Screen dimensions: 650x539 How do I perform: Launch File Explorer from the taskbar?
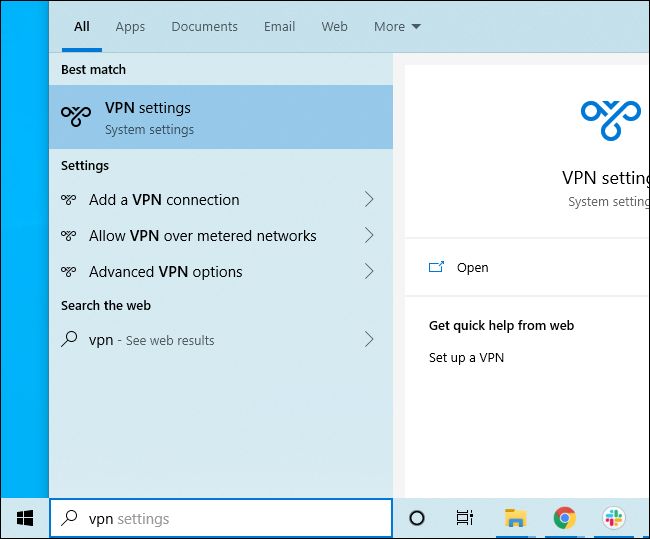click(x=515, y=518)
